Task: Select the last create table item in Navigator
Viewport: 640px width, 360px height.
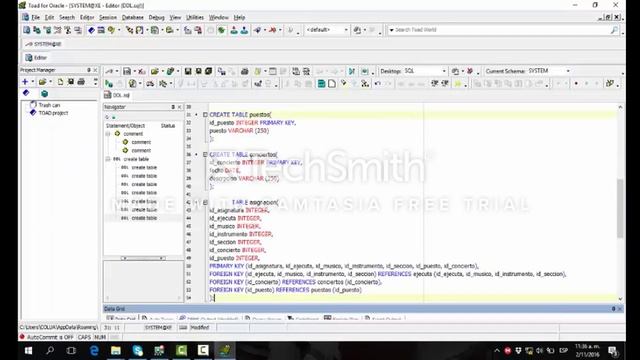Action: (144, 218)
